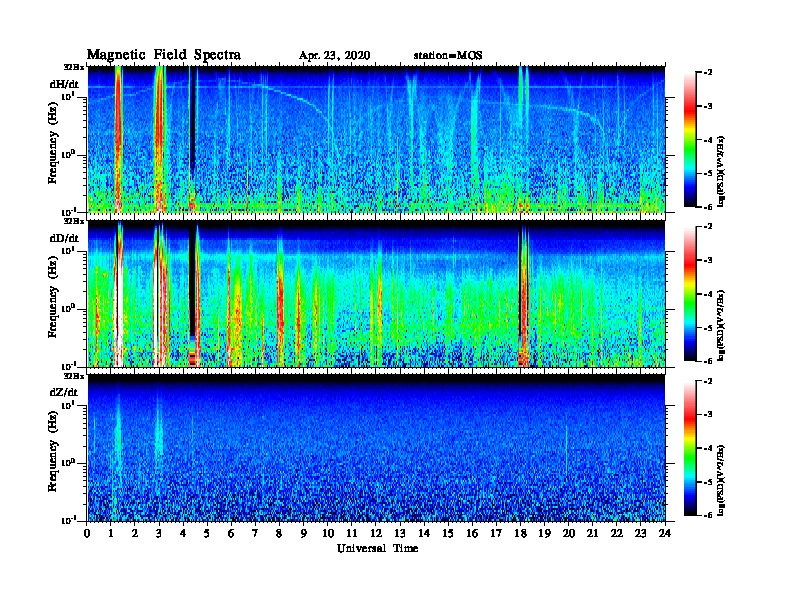Screen dimensions: 792x612
Task: Click the "-5" tick on the dZ/dt color bar
Action: coord(707,482)
